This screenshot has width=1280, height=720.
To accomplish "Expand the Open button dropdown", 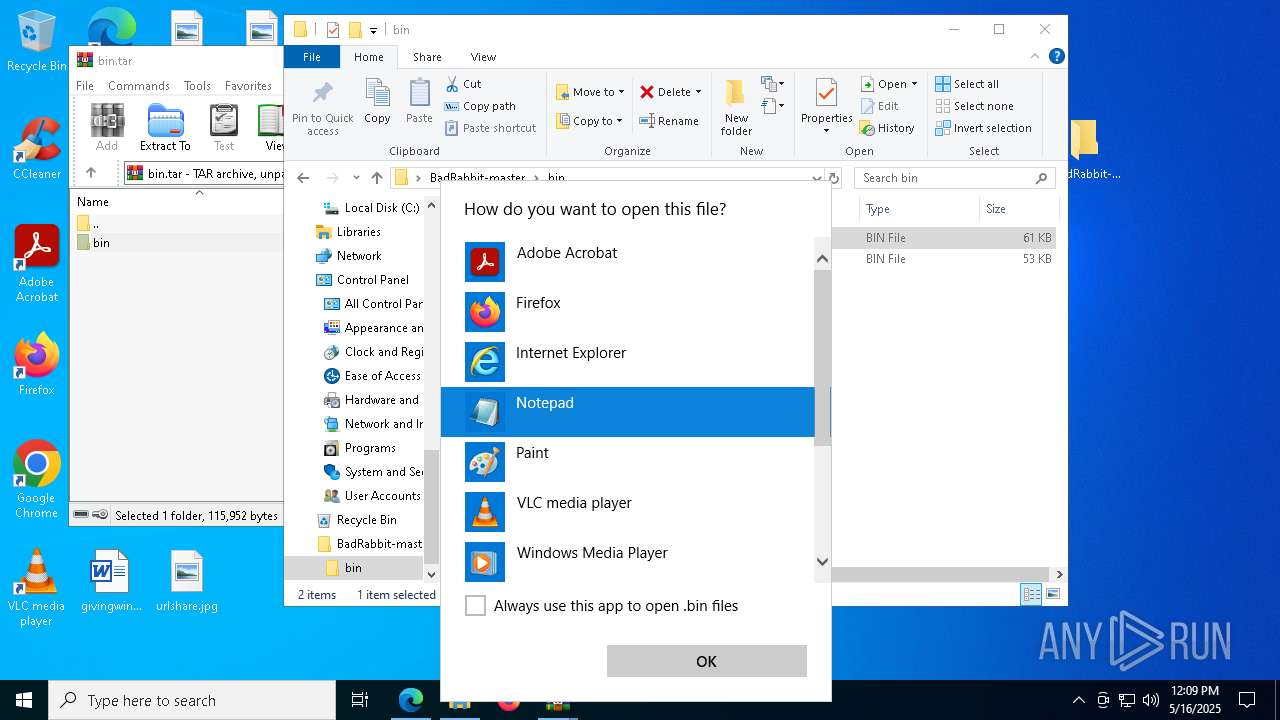I will tap(914, 84).
